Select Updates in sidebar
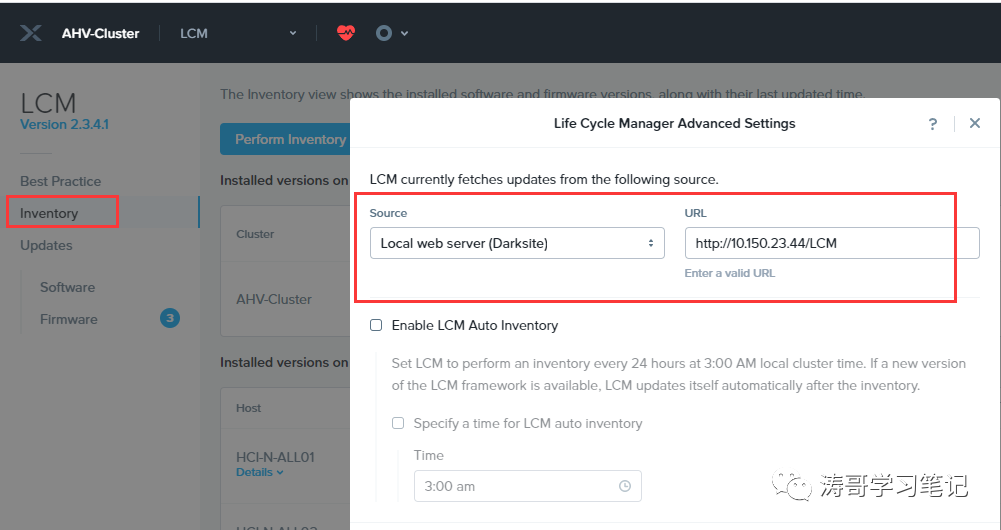1001x530 pixels. (46, 245)
